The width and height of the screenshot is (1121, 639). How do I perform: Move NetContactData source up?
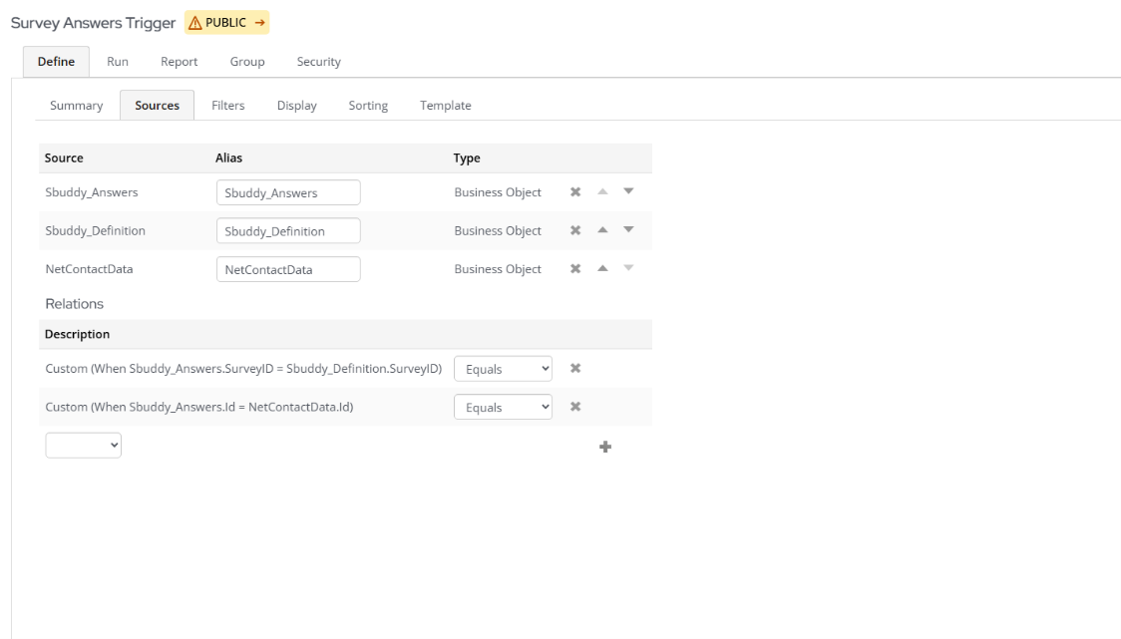[x=603, y=268]
